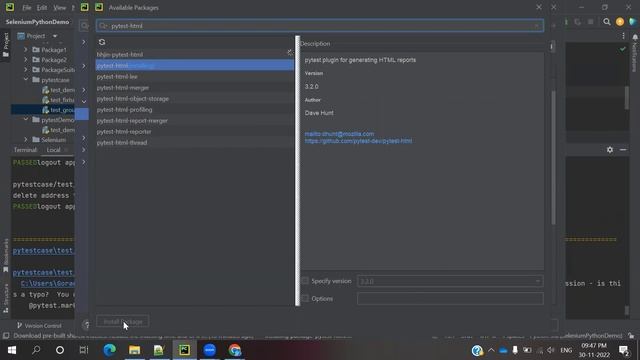This screenshot has width=640, height=360.
Task: Open the Bookmarks side tab
Action: 6,256
